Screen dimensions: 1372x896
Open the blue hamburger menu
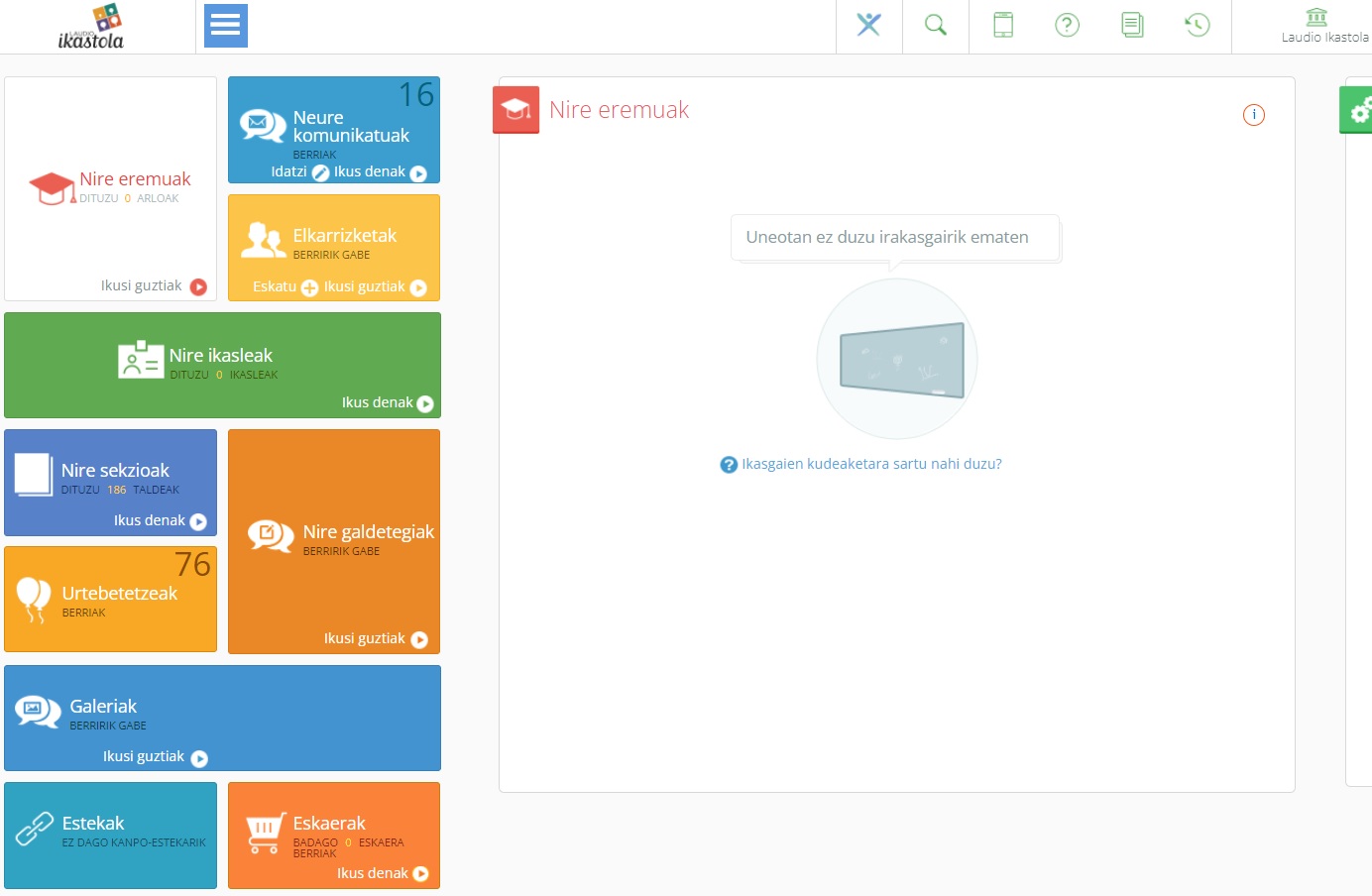tap(225, 26)
